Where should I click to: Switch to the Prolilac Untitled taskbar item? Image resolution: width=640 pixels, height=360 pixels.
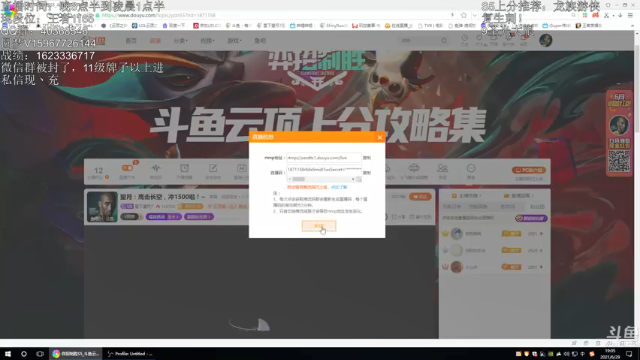click(130, 354)
